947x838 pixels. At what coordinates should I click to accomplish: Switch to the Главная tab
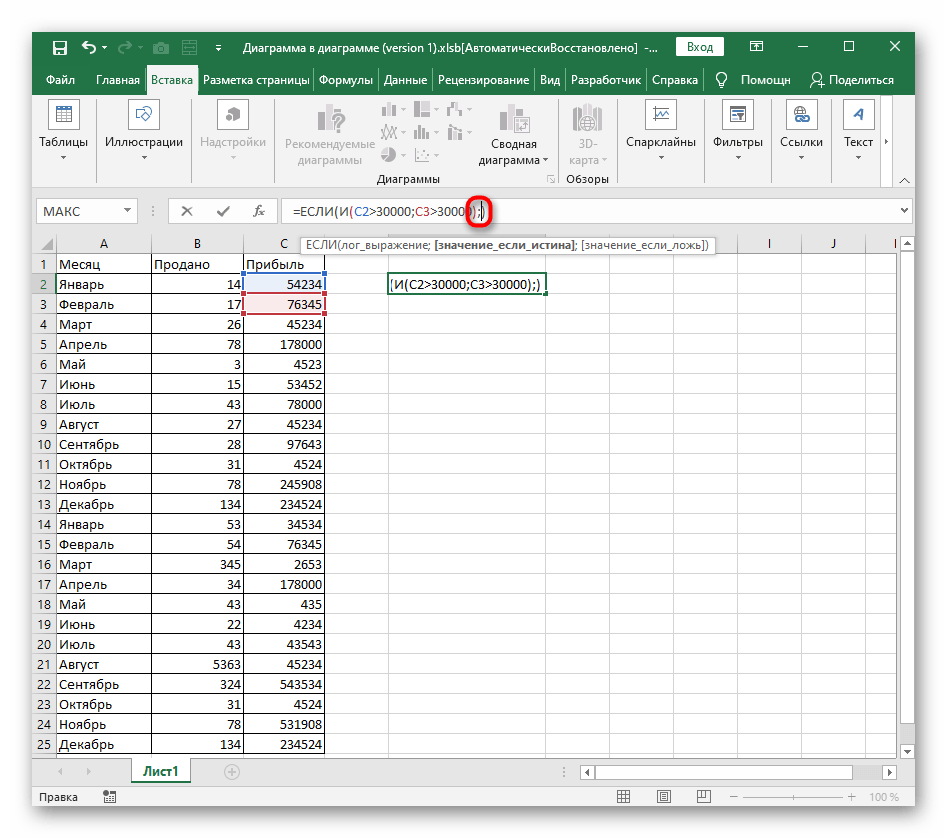[118, 80]
